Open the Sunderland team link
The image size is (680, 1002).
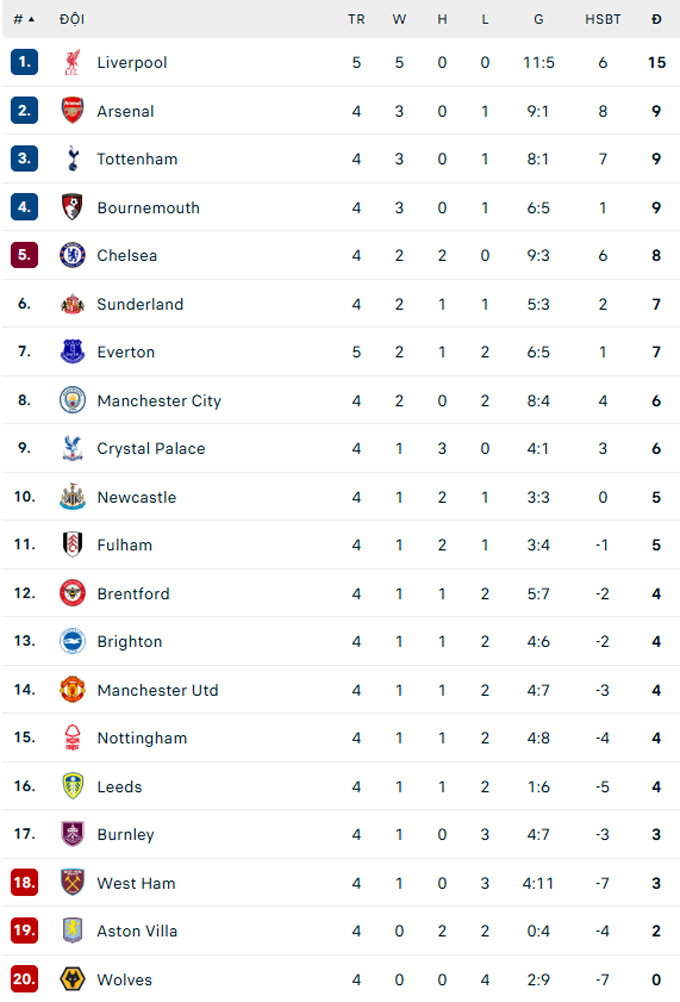(x=140, y=304)
